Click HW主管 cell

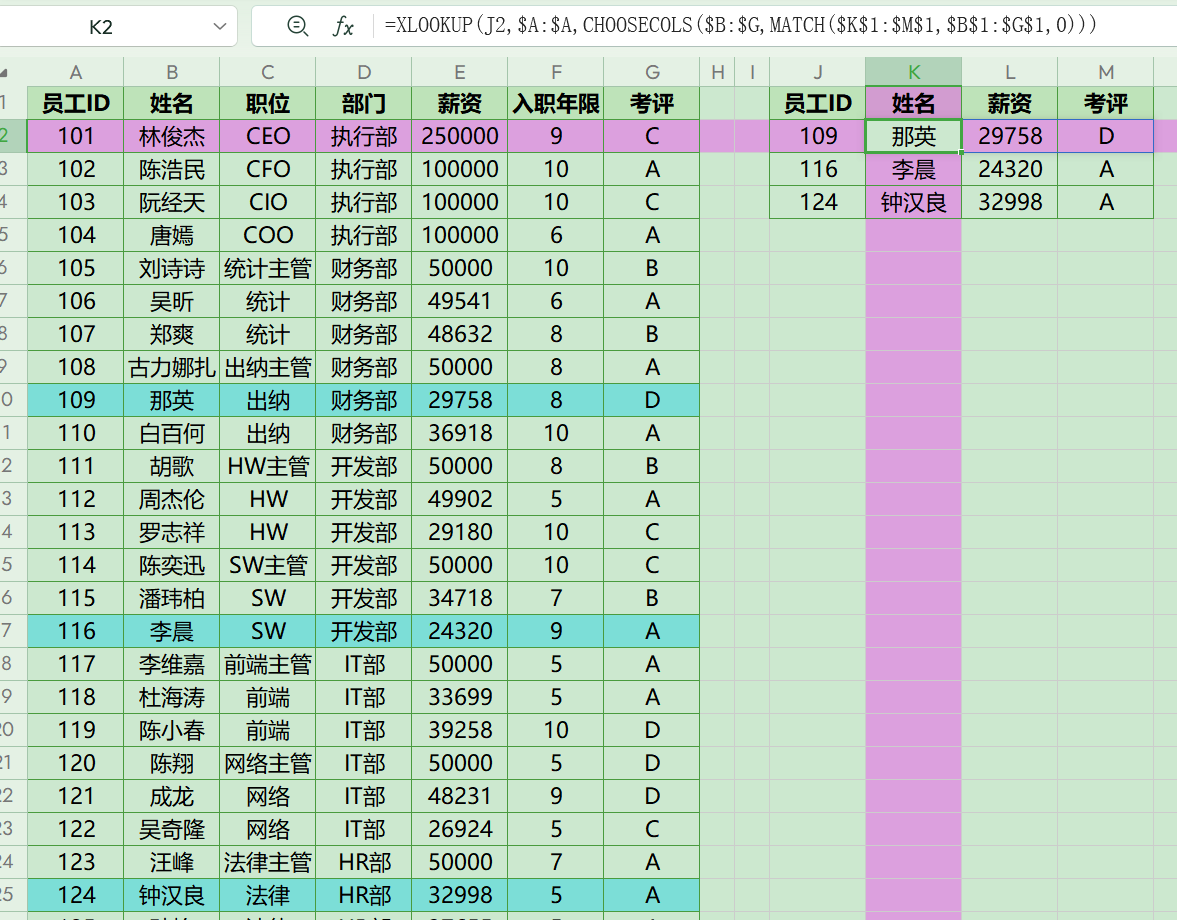268,466
